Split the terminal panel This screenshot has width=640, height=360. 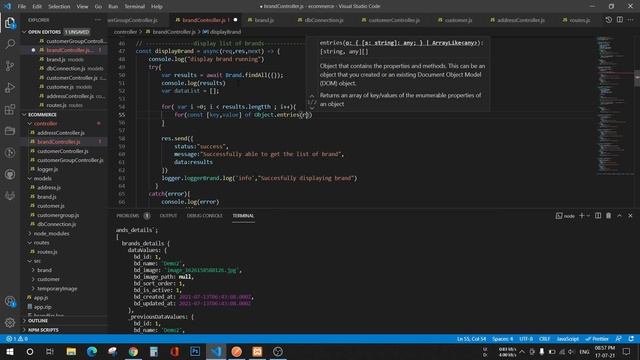pyautogui.click(x=598, y=216)
